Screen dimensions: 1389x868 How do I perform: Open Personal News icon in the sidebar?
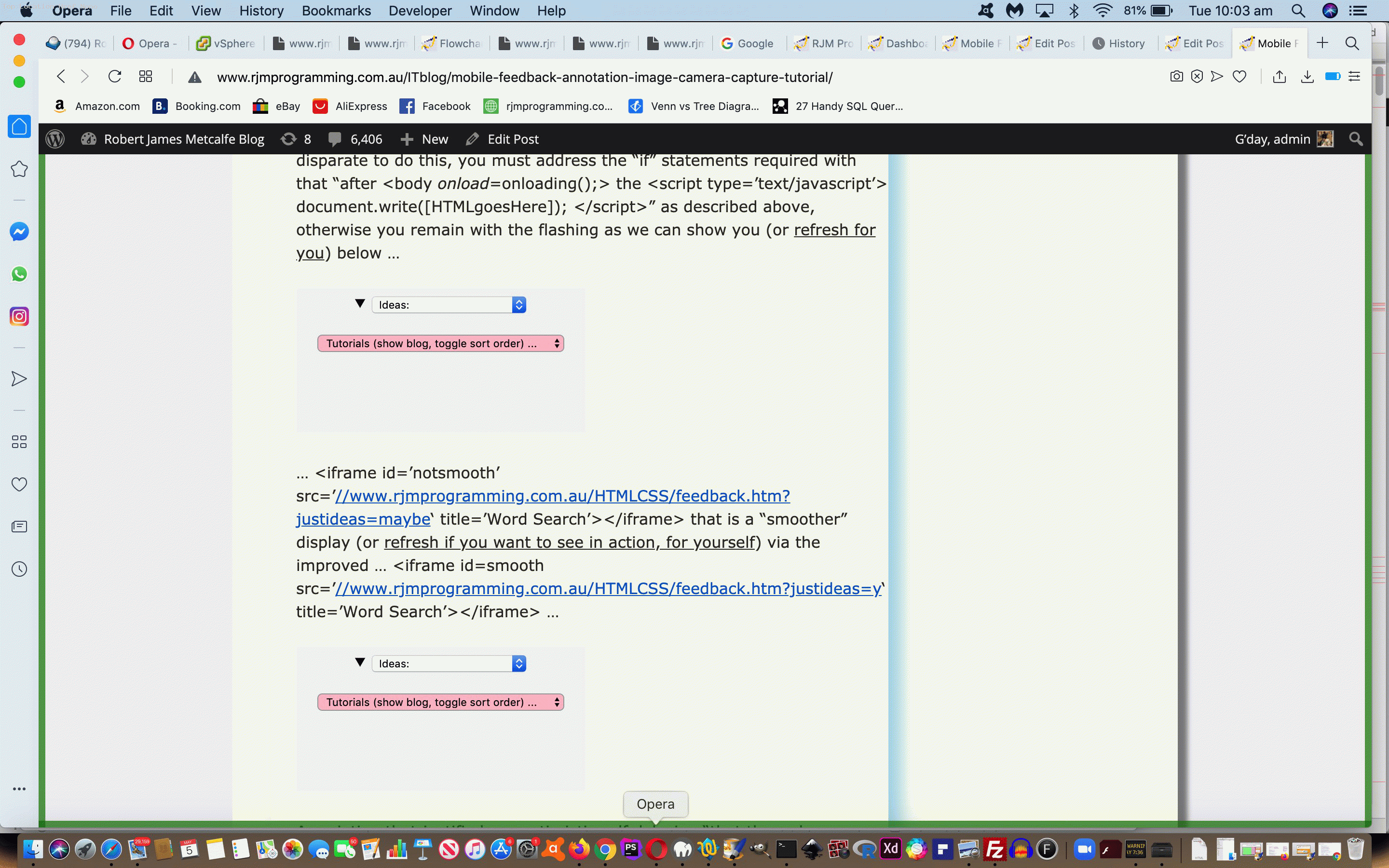19,527
